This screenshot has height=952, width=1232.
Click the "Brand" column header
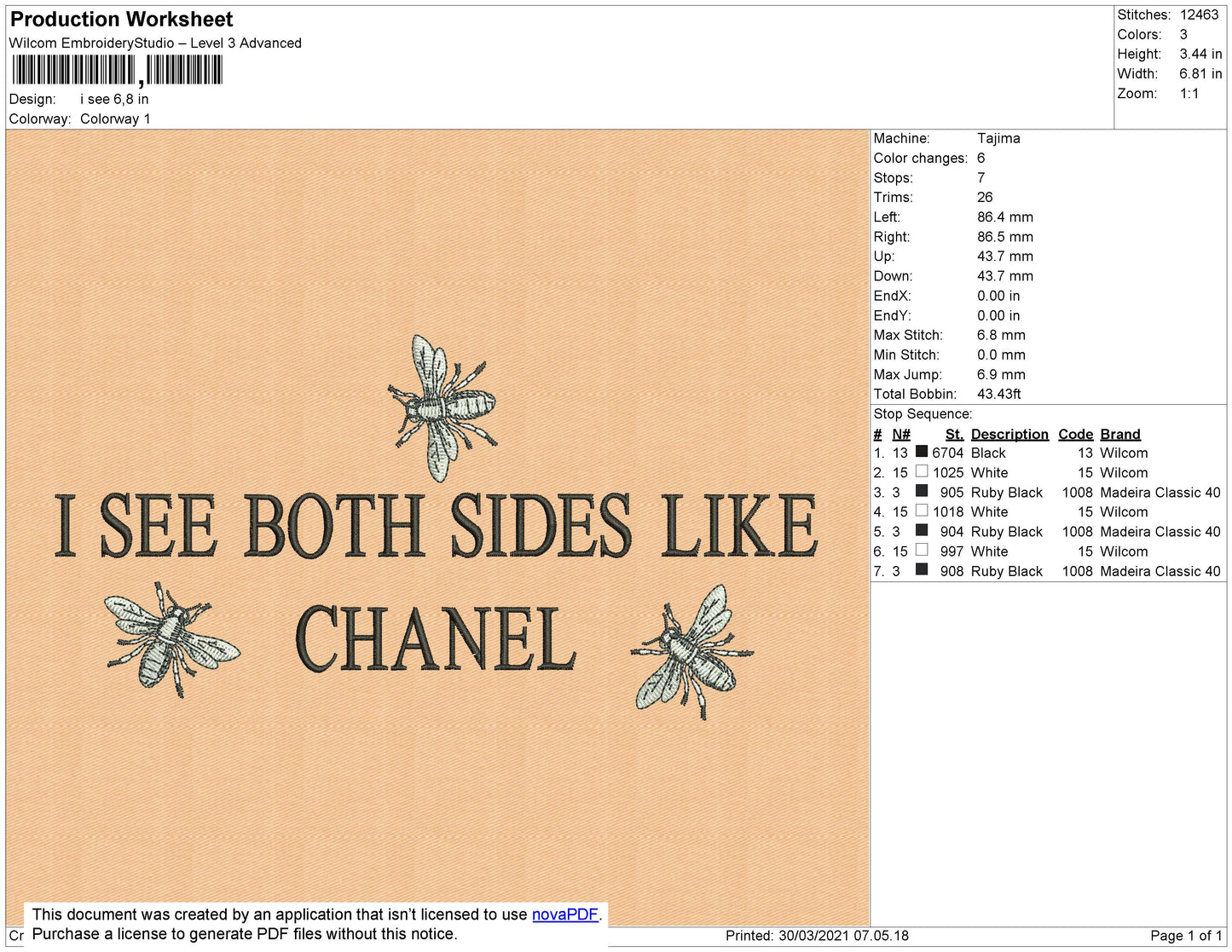click(x=1120, y=435)
